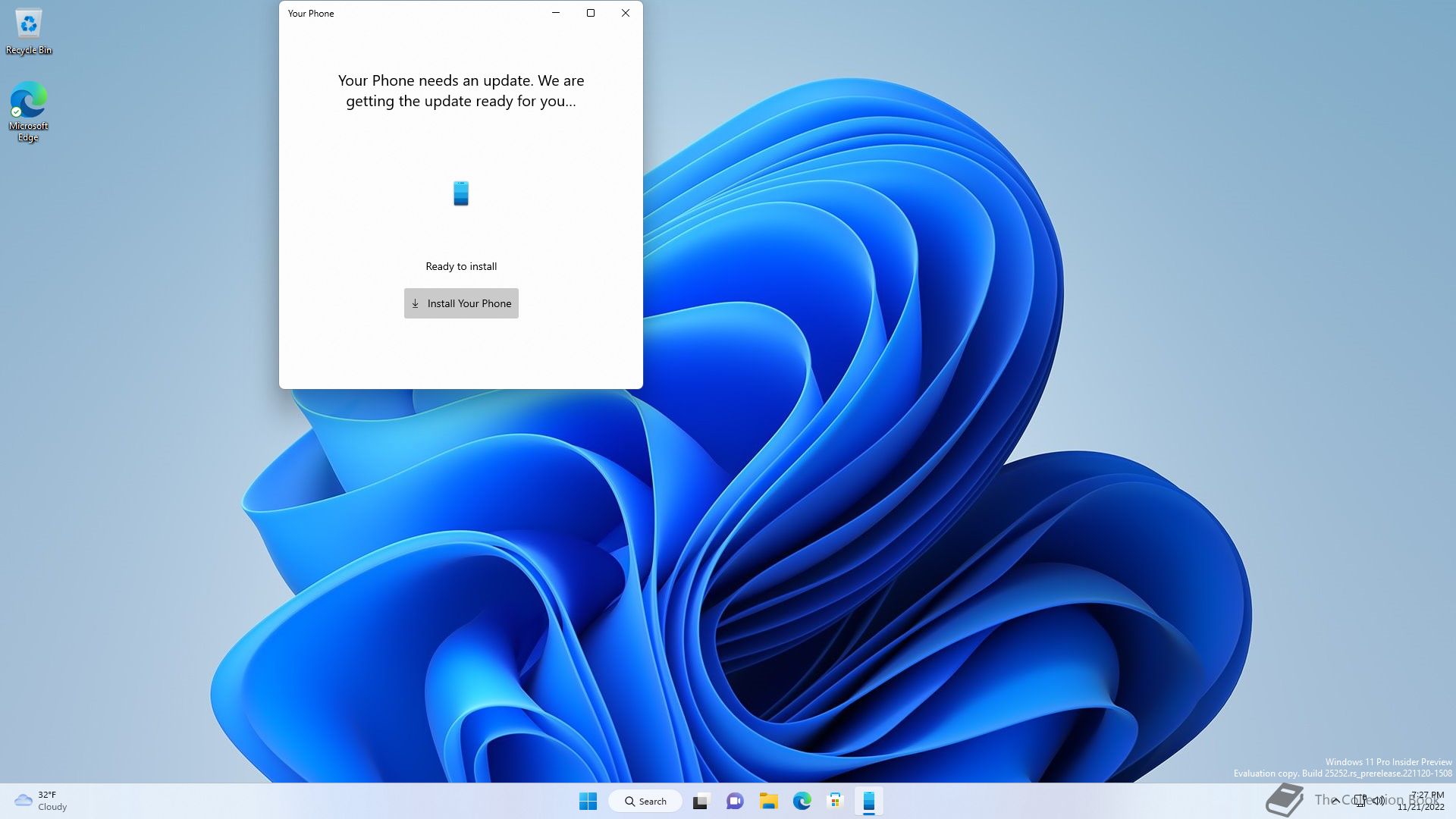Click the Install Your Phone button
This screenshot has height=819, width=1456.
click(x=461, y=303)
